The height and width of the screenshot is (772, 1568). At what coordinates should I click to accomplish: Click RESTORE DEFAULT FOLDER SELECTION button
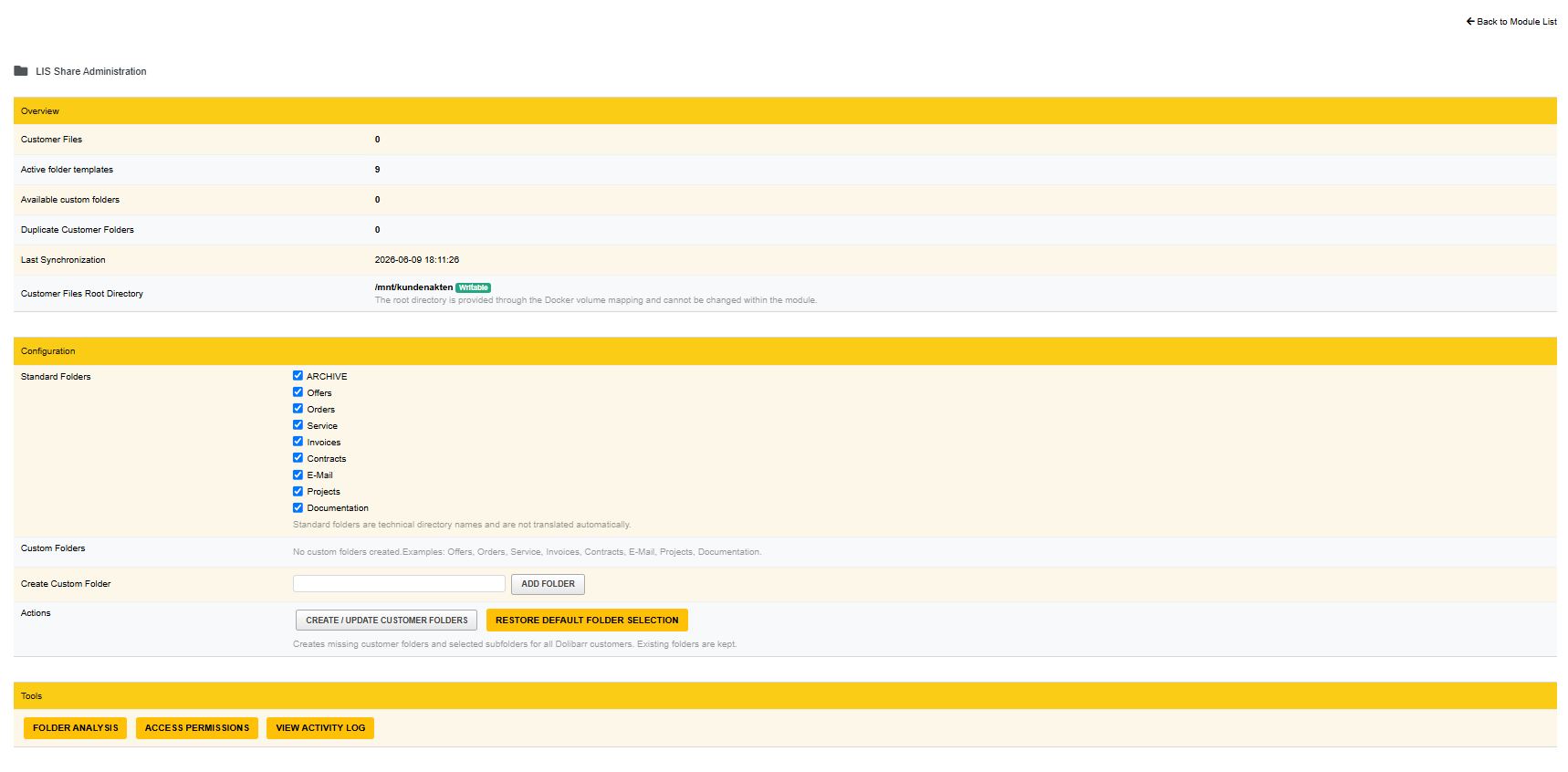click(x=587, y=621)
